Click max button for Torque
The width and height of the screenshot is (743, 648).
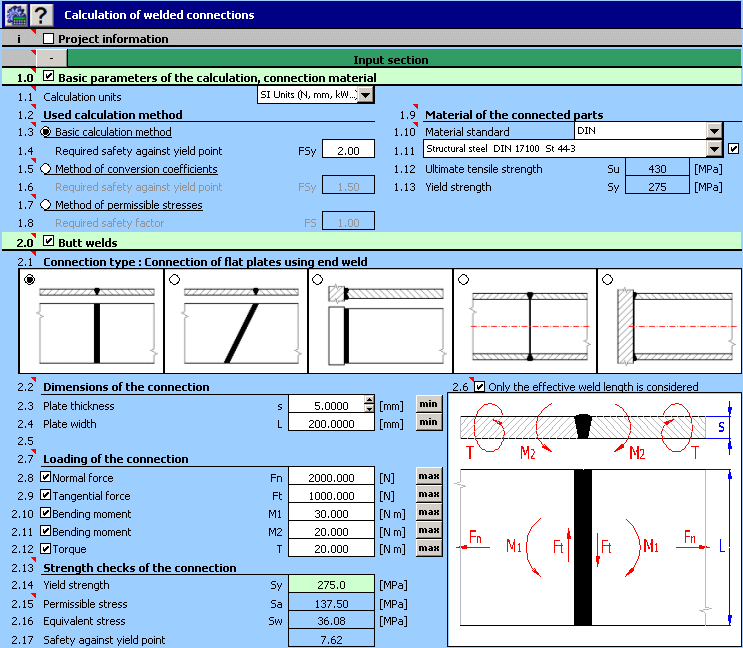click(x=429, y=548)
